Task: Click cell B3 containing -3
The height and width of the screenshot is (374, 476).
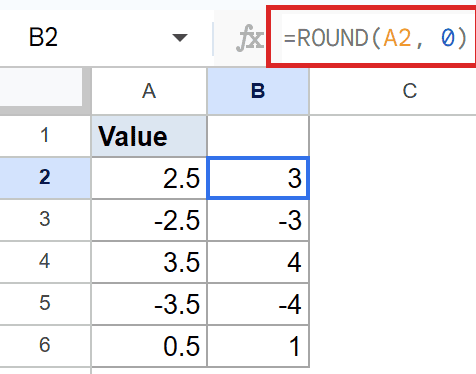Action: point(258,220)
